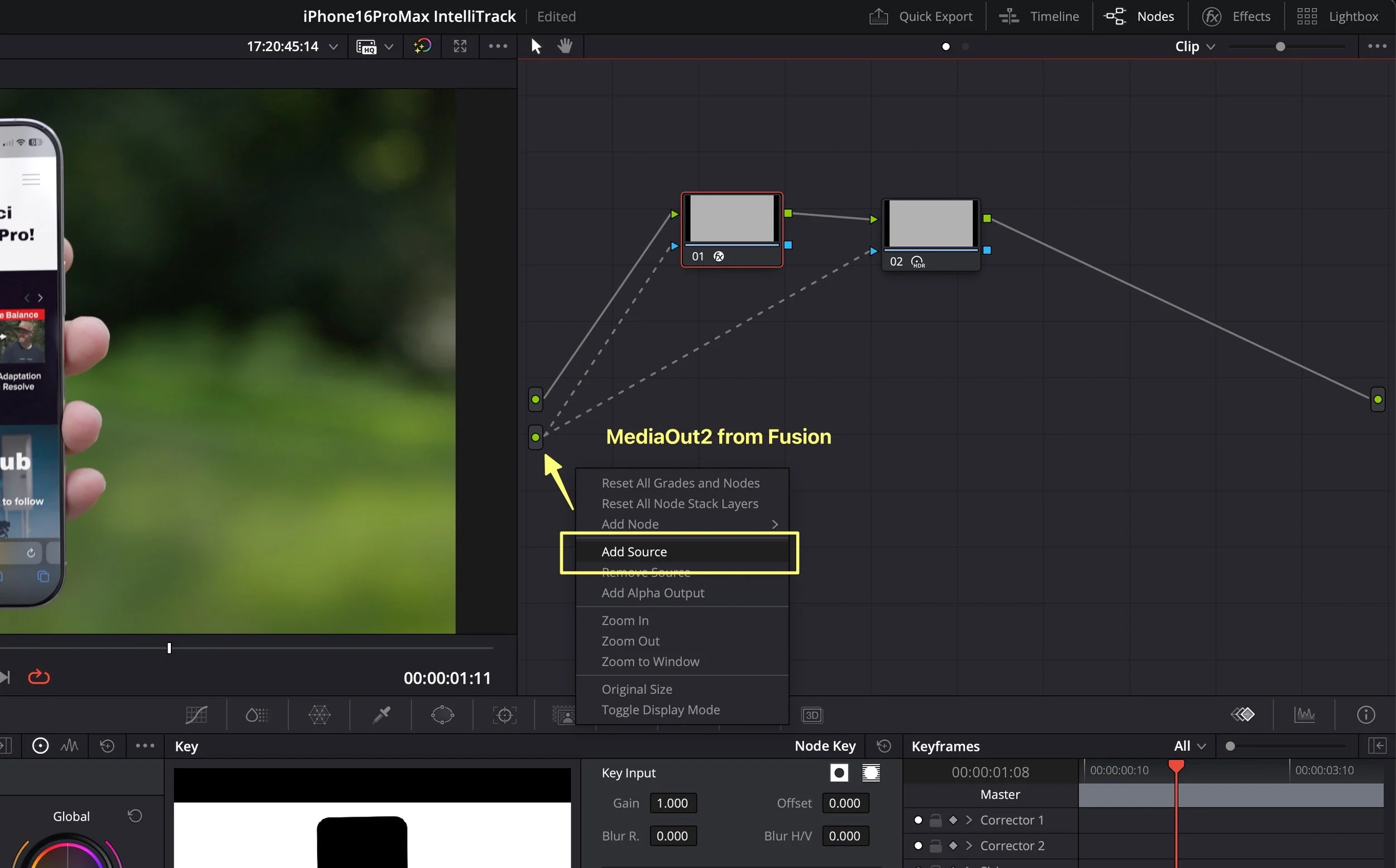Image resolution: width=1396 pixels, height=868 pixels.
Task: Click the Gain value field
Action: tap(672, 803)
